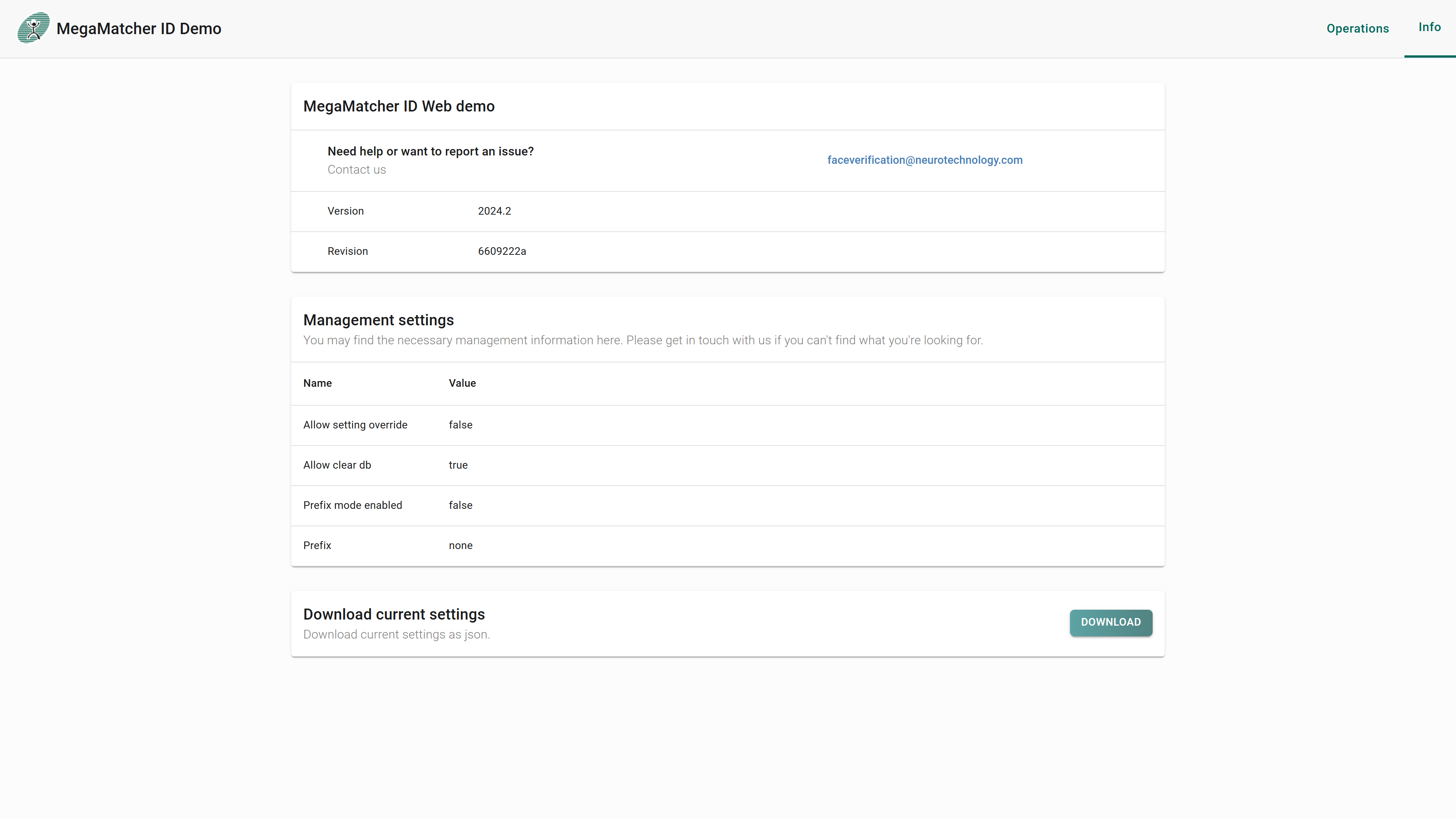This screenshot has width=1456, height=819.
Task: Click the Version label
Action: [x=346, y=211]
